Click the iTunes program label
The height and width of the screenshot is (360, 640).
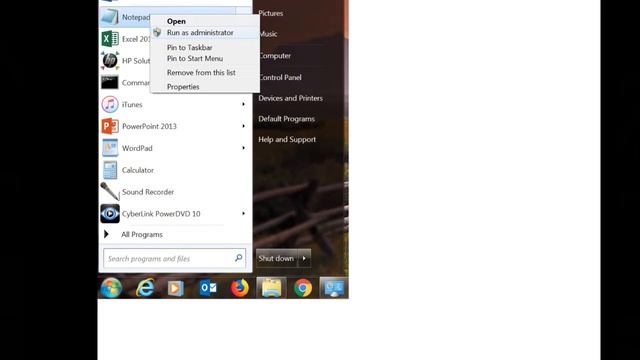pyautogui.click(x=132, y=104)
